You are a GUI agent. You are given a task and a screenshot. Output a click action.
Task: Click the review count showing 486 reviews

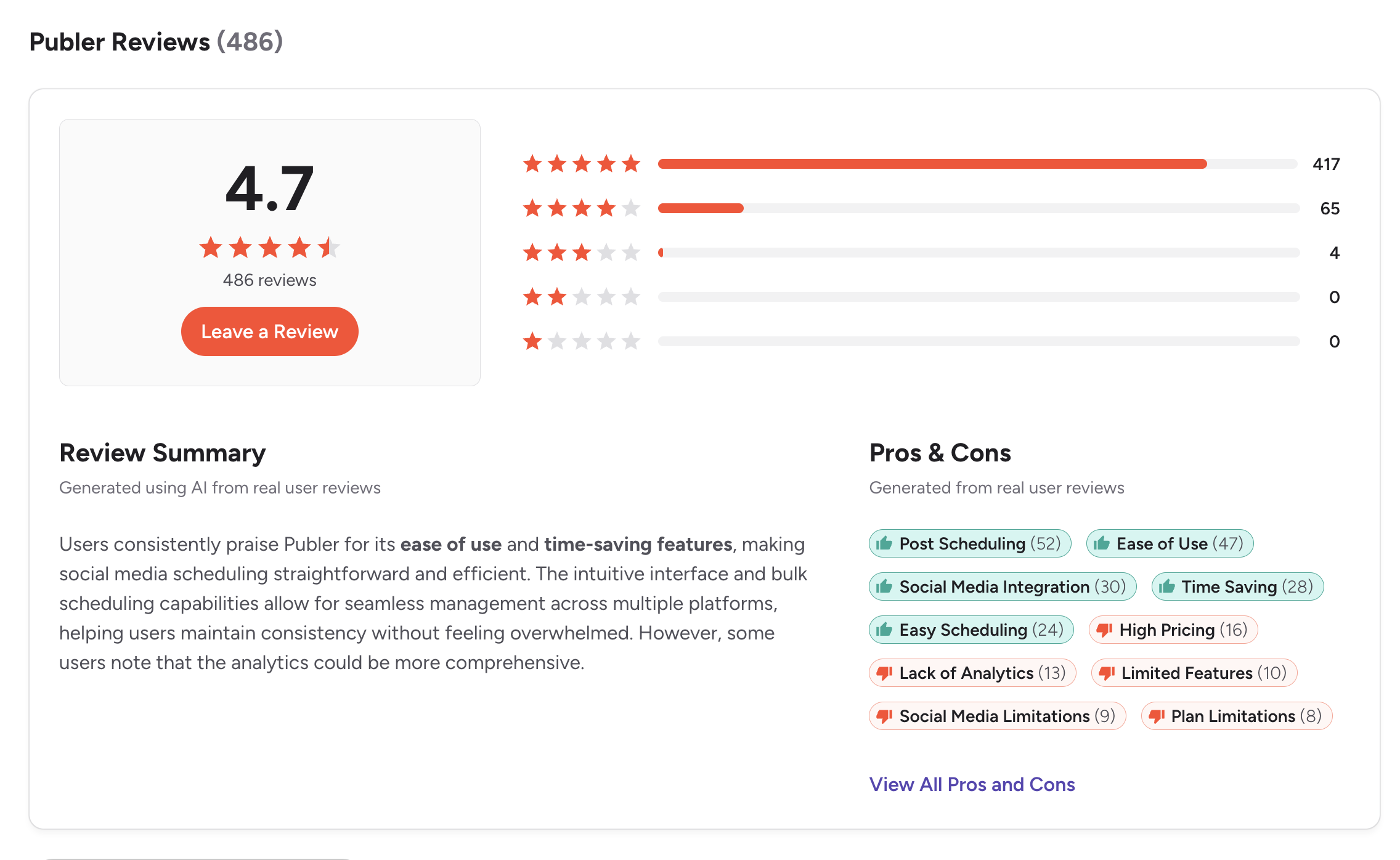click(269, 280)
